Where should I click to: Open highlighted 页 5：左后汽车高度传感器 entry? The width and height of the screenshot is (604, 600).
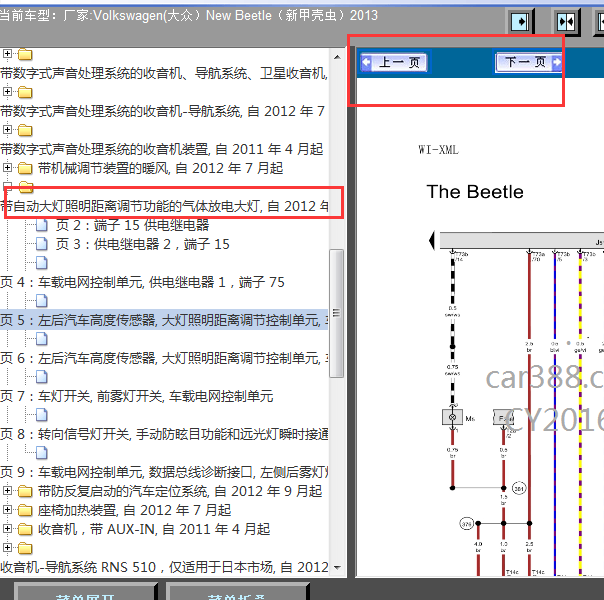coord(164,320)
